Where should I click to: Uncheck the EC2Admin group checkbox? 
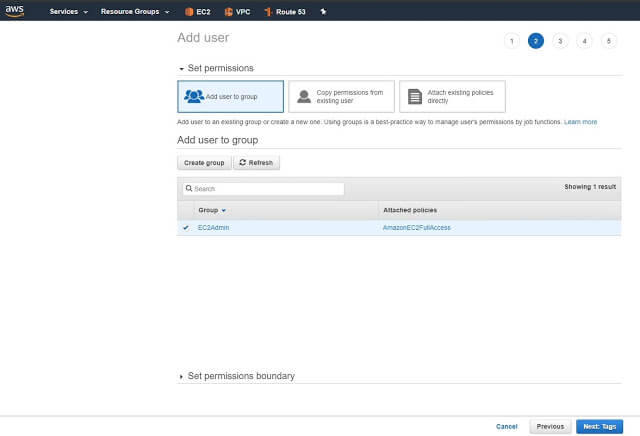point(186,228)
